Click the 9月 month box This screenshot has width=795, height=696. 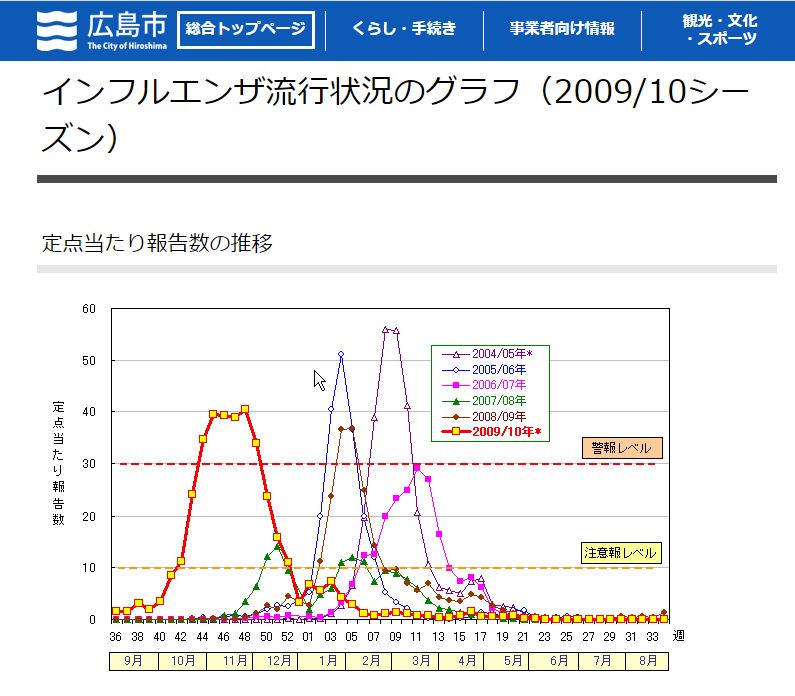click(x=134, y=661)
